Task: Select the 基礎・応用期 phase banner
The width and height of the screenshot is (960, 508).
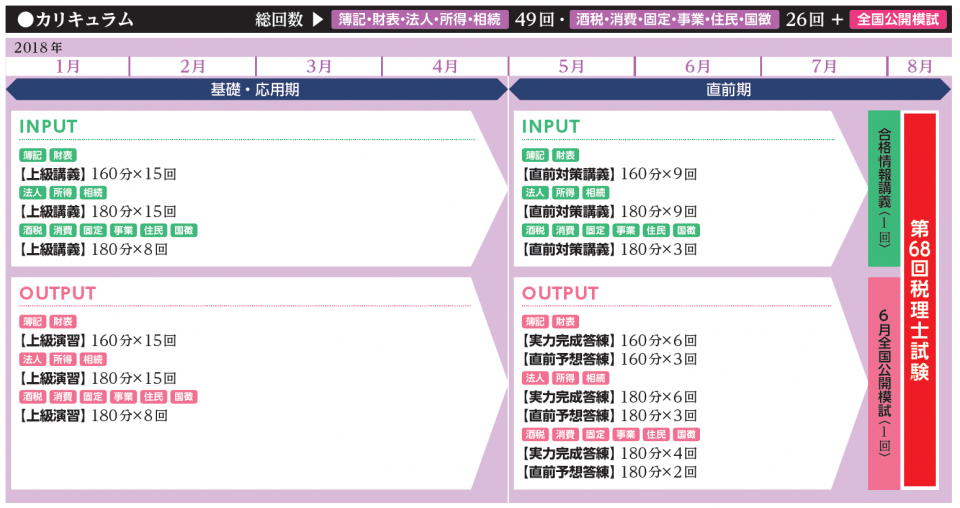Action: pyautogui.click(x=255, y=89)
